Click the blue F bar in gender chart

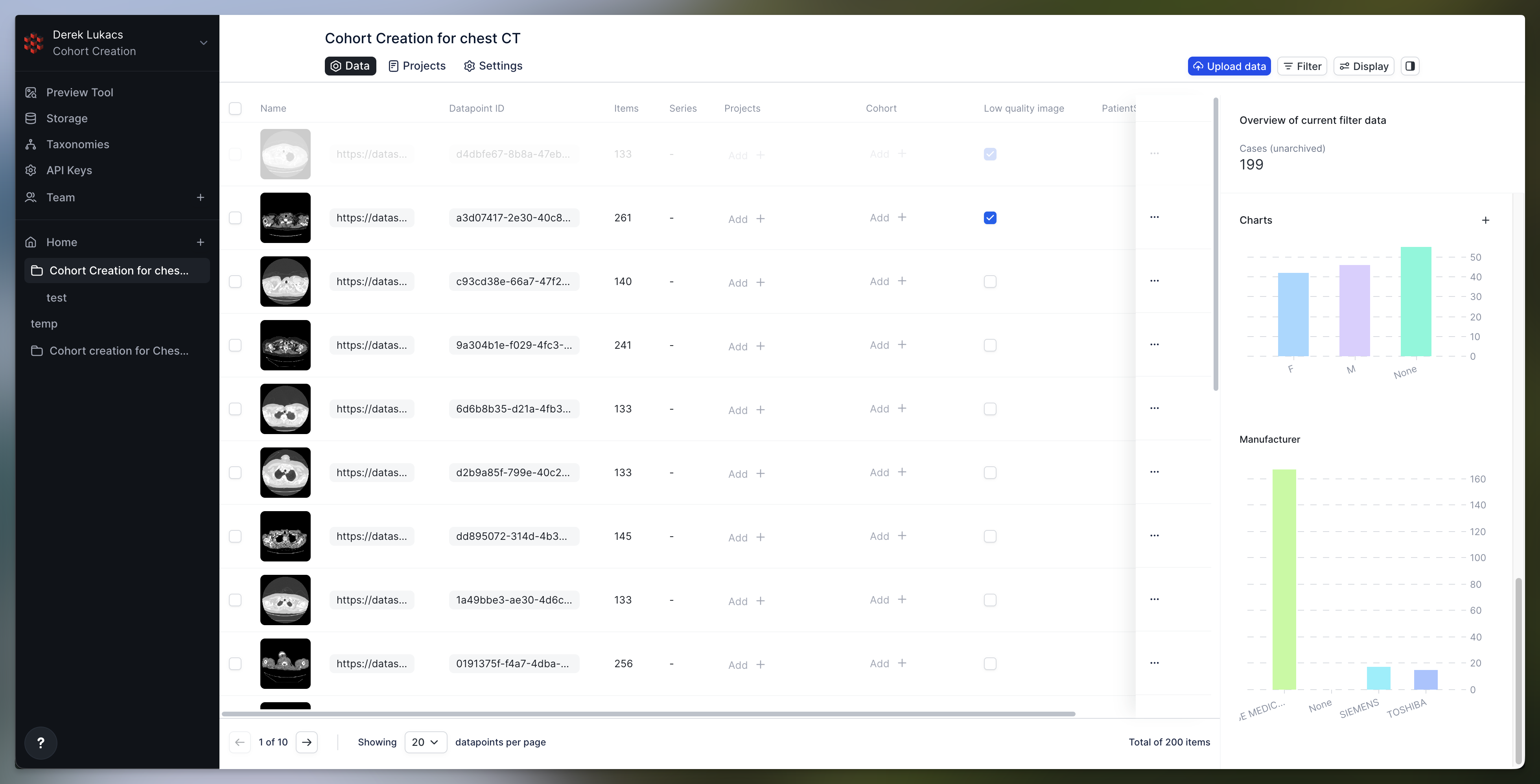[x=1293, y=314]
